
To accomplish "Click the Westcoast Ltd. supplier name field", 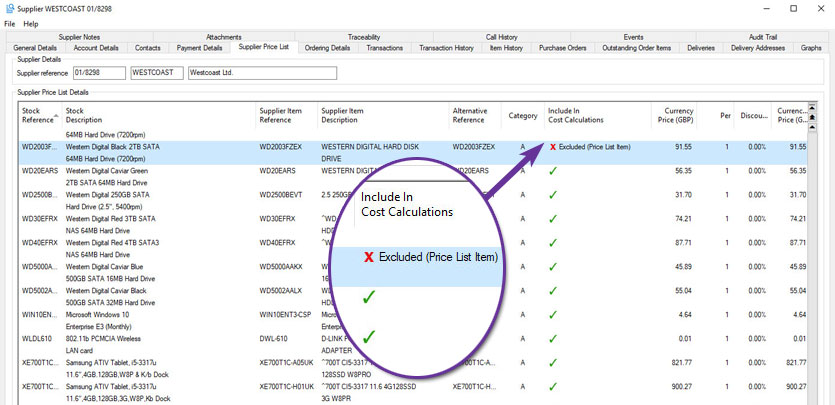I will point(263,73).
